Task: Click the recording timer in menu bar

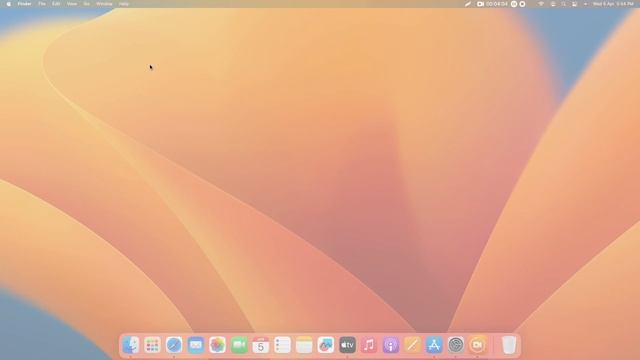Action: 497,4
